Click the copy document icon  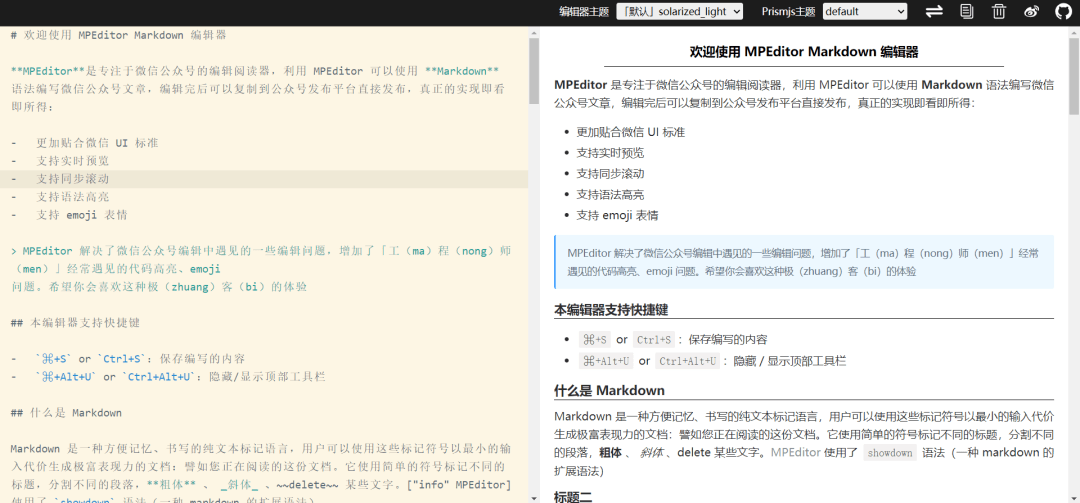point(968,11)
